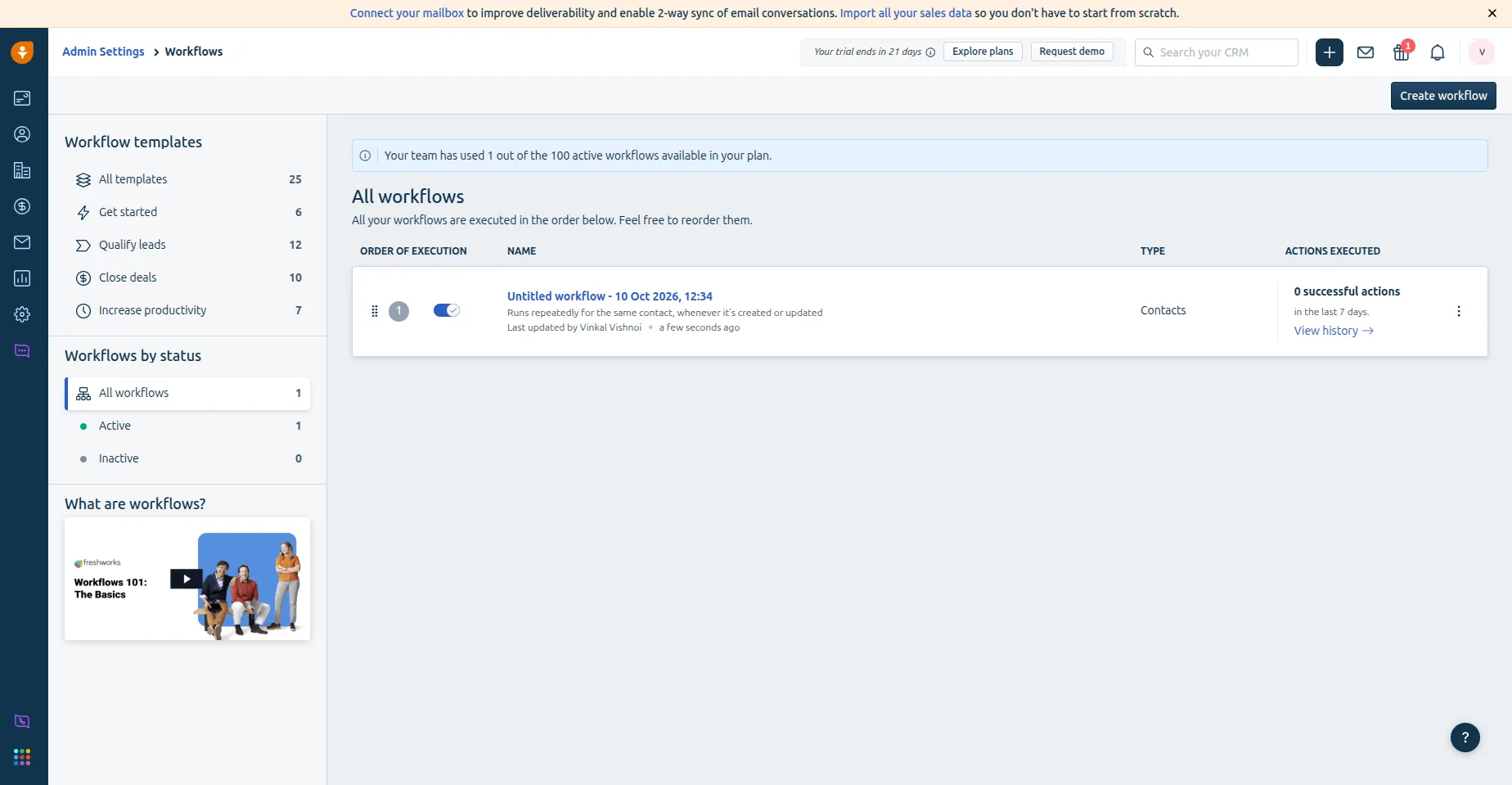Open the three-dot menu for Untitled workflow
This screenshot has width=1512, height=785.
(1459, 311)
